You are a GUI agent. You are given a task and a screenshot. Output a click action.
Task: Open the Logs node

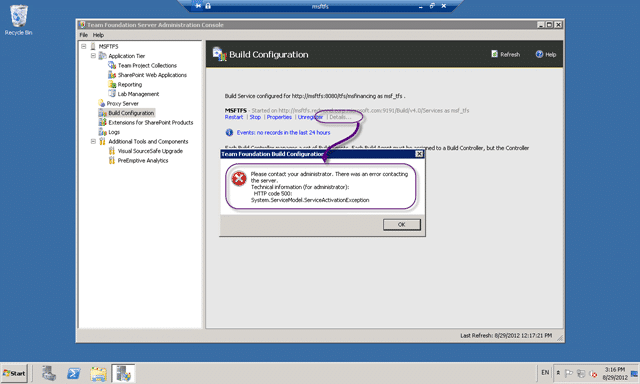tap(114, 132)
